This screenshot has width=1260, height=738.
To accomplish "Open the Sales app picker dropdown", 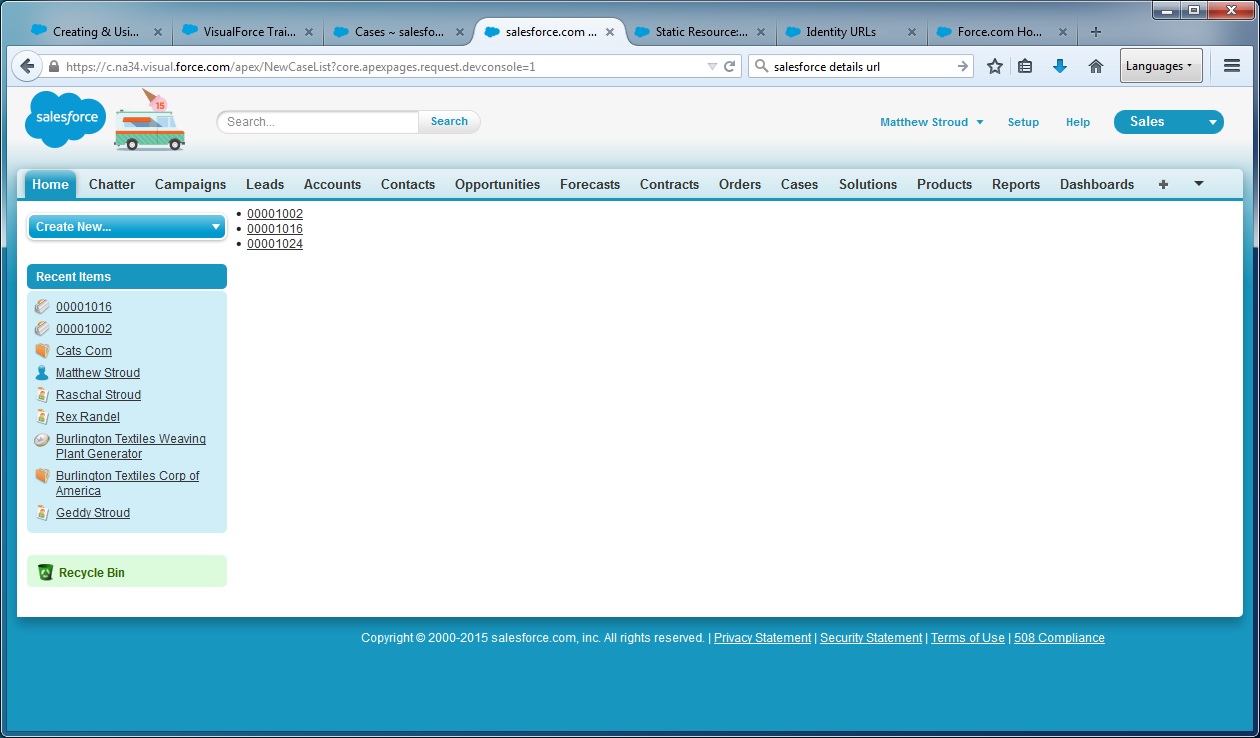I will point(1169,122).
